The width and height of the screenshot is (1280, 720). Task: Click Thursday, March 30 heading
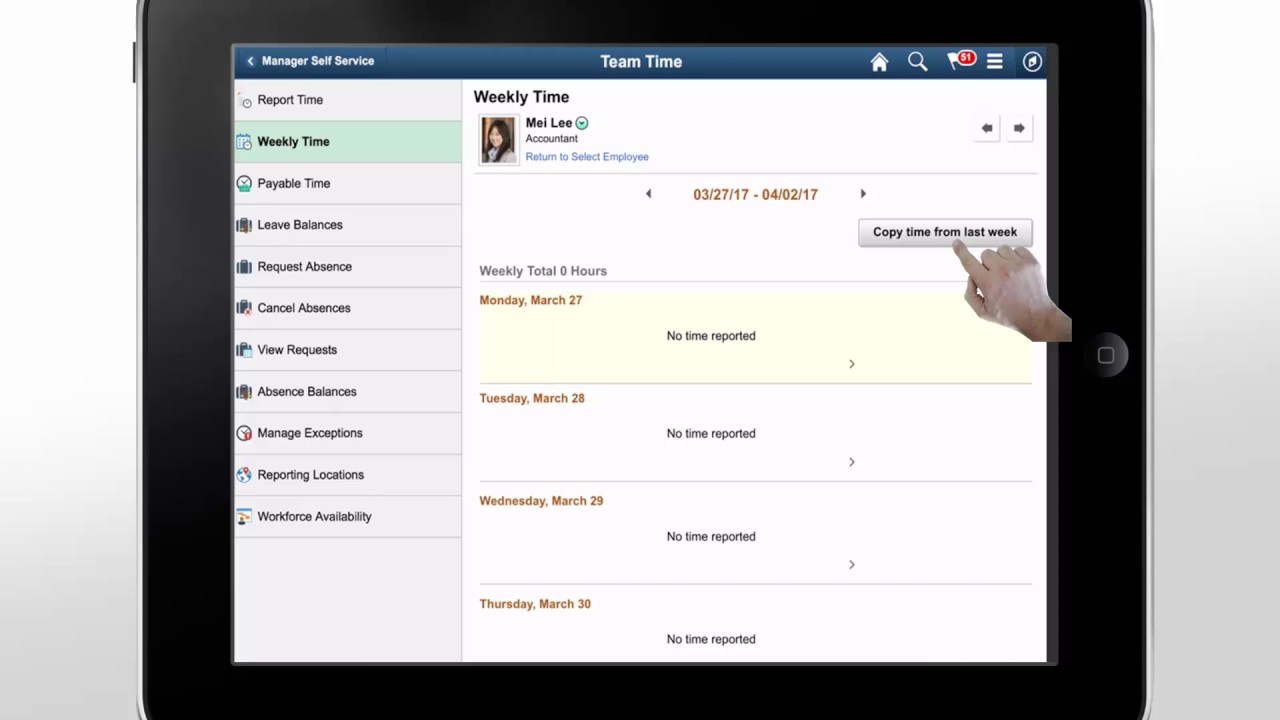pyautogui.click(x=535, y=604)
